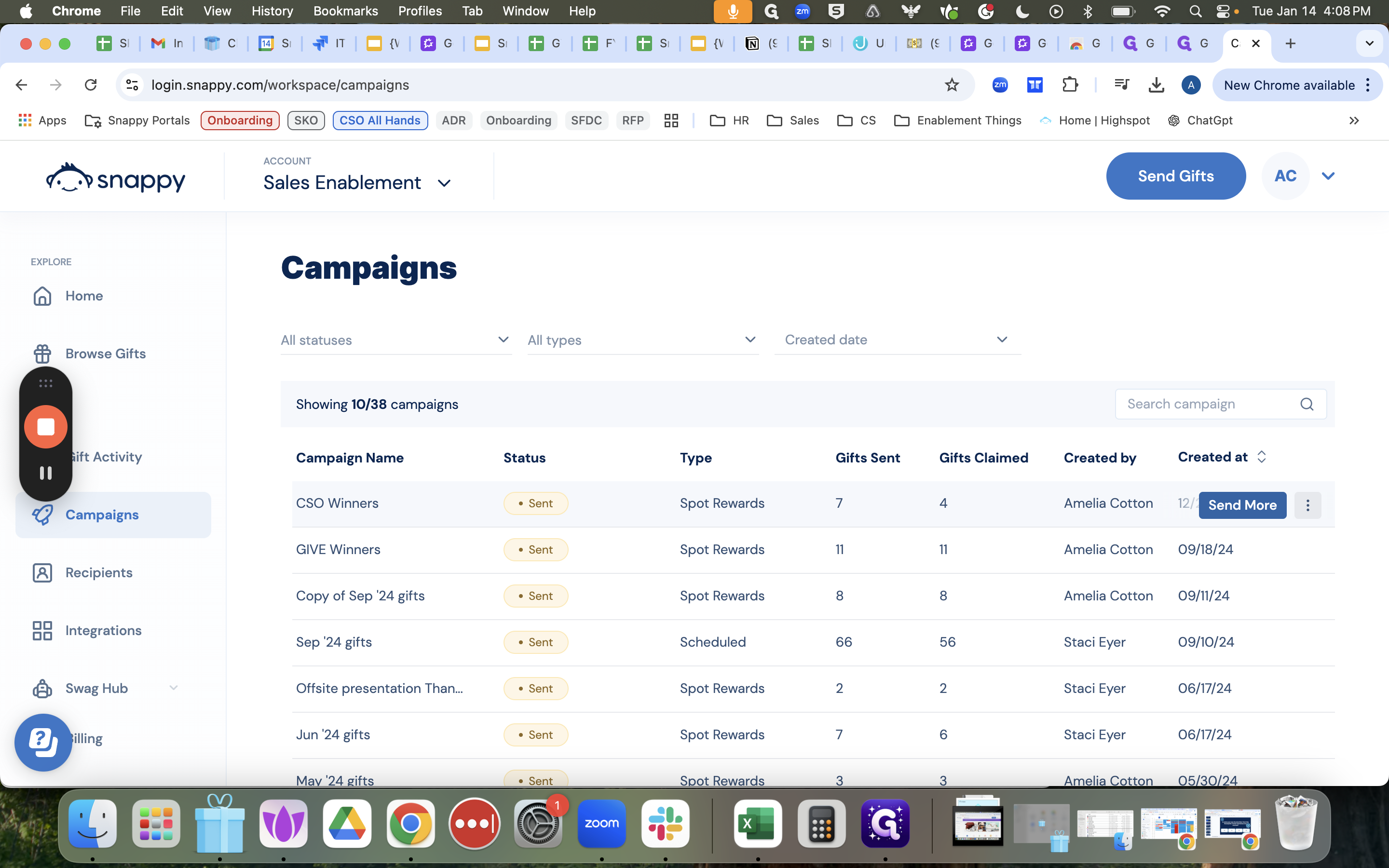Screen dimensions: 1389x868
Task: Open the SKO bookmark
Action: click(x=306, y=121)
